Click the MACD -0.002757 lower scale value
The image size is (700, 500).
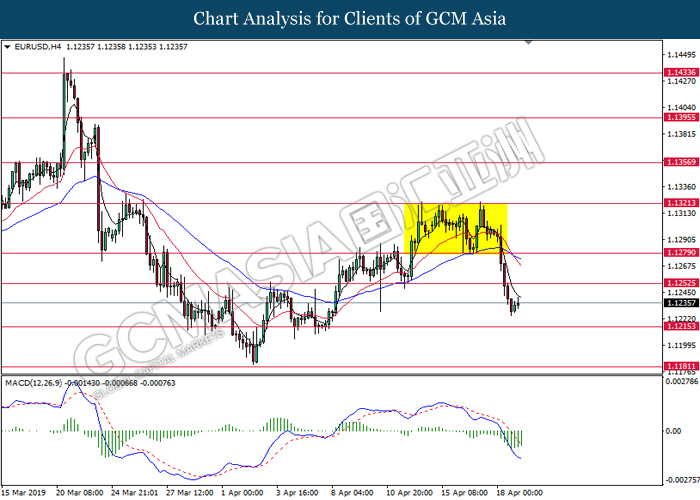682,480
